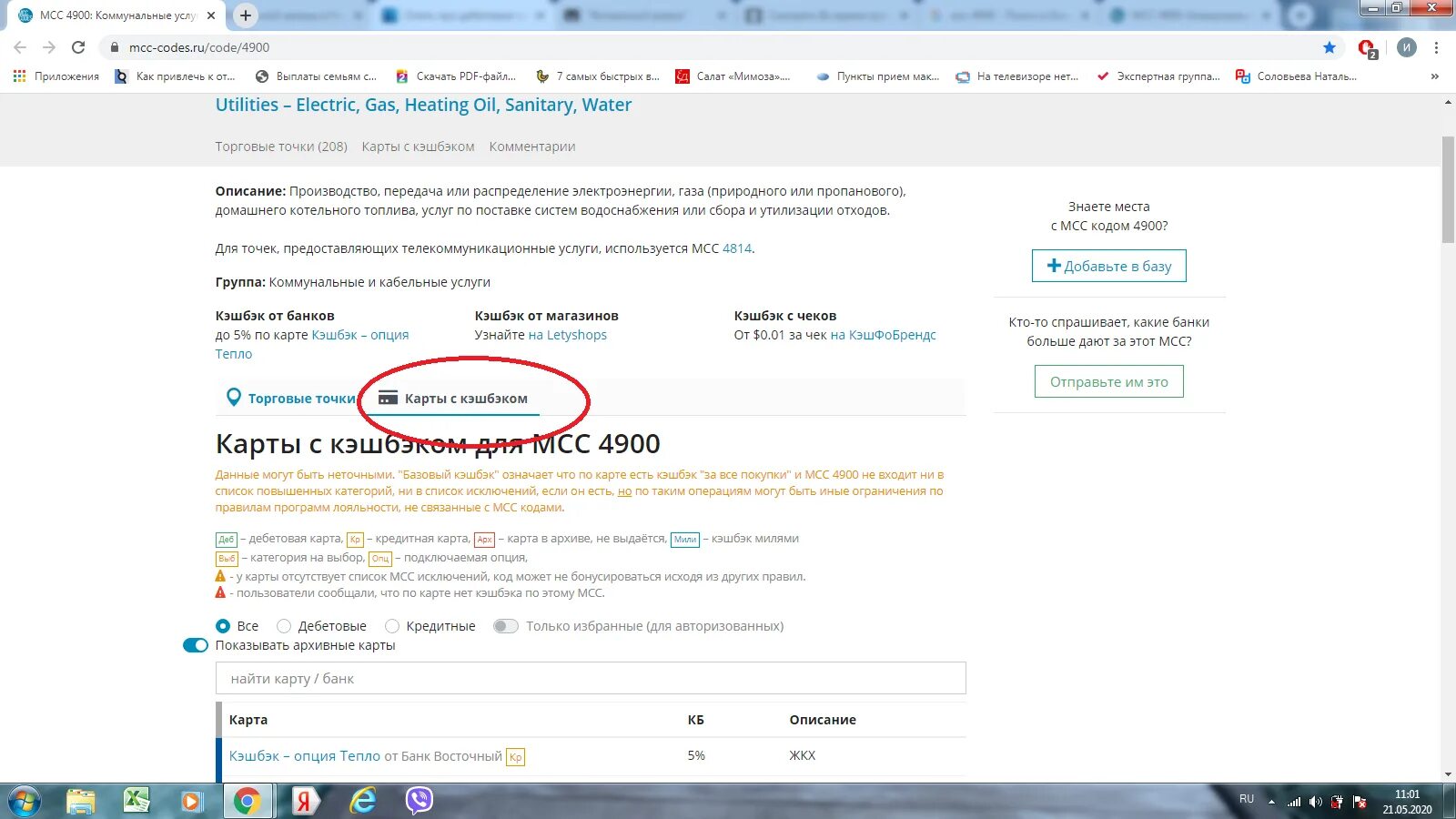Open bookmark 7 самых быстрых

point(597,76)
